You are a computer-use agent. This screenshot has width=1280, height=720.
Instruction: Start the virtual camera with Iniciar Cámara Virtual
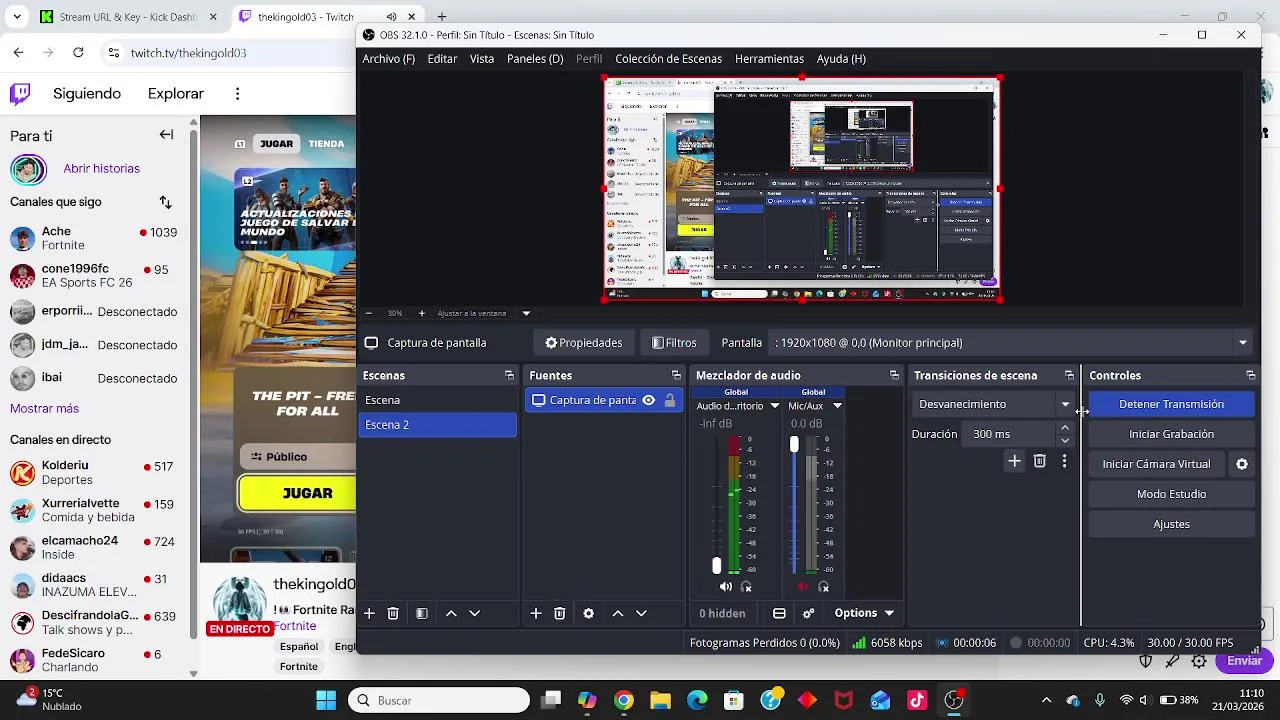point(1157,464)
